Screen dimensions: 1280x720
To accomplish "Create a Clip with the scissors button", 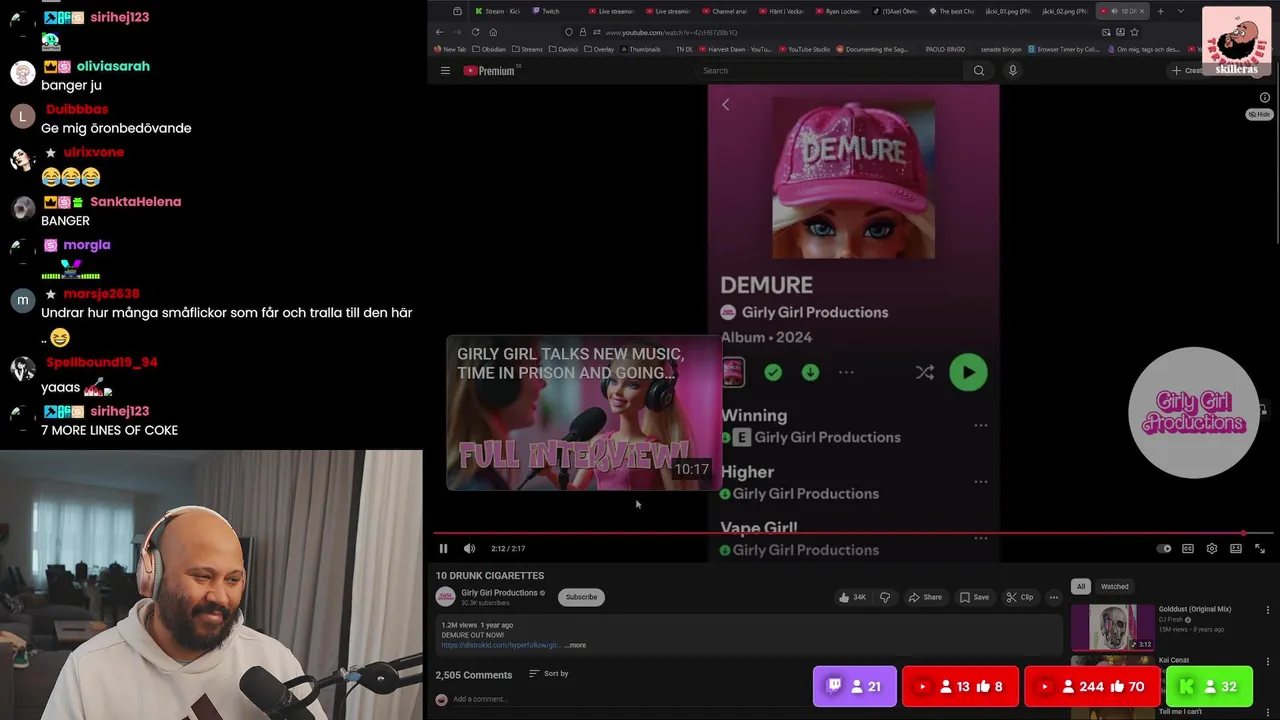I will click(x=1019, y=597).
